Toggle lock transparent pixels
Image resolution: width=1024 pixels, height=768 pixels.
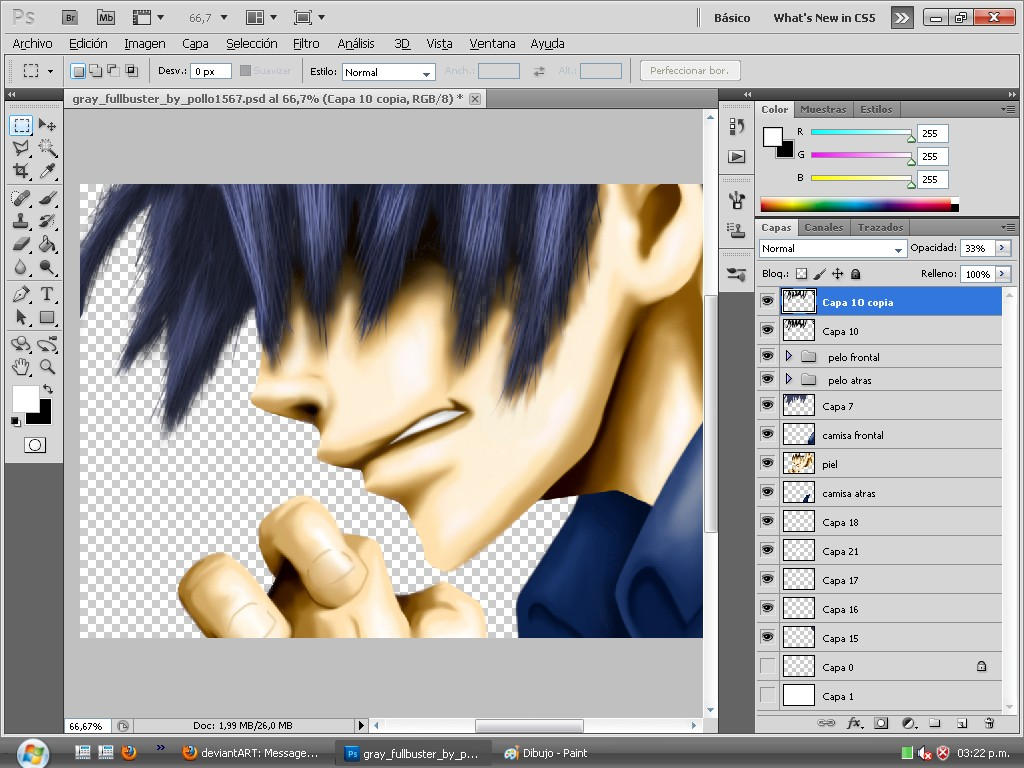(x=801, y=274)
